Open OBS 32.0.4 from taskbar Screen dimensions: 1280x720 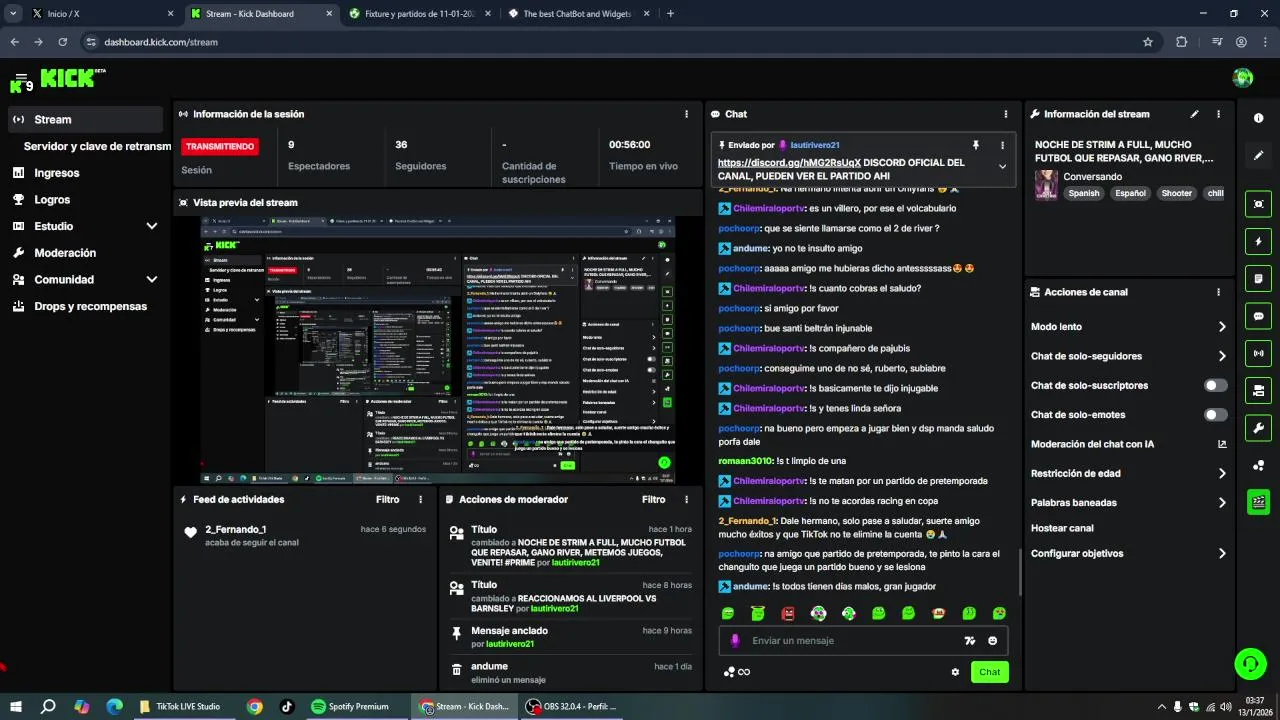pos(572,706)
